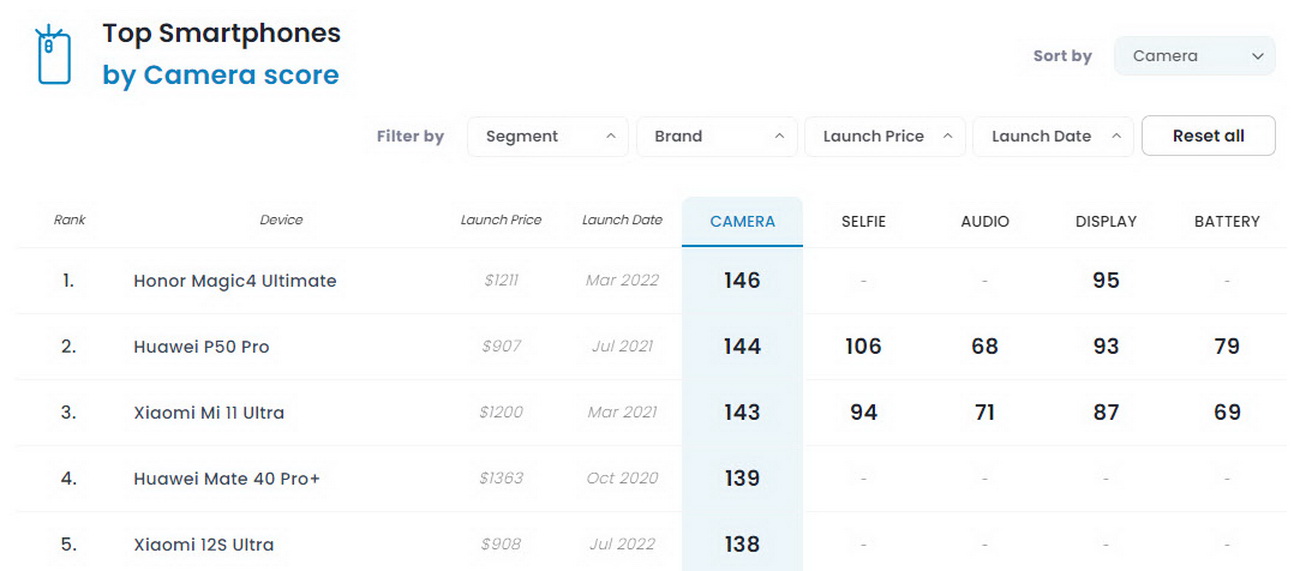Switch to the SELFIE column tab
The height and width of the screenshot is (571, 1300).
coord(864,222)
